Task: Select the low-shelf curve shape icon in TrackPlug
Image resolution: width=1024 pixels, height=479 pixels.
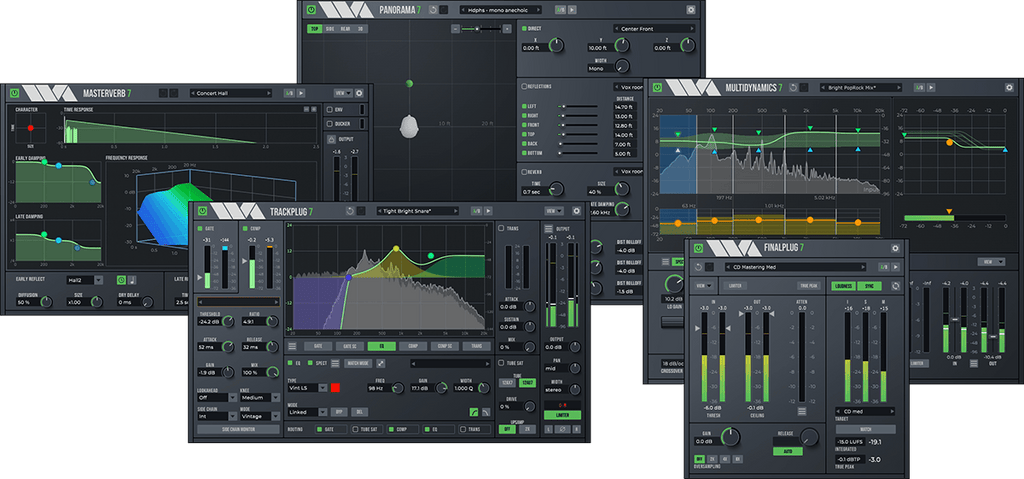Action: coord(473,412)
